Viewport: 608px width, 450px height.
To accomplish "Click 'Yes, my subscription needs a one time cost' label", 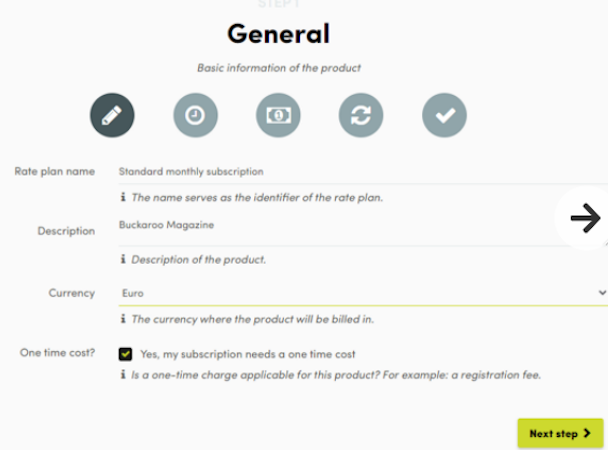I will (x=248, y=354).
